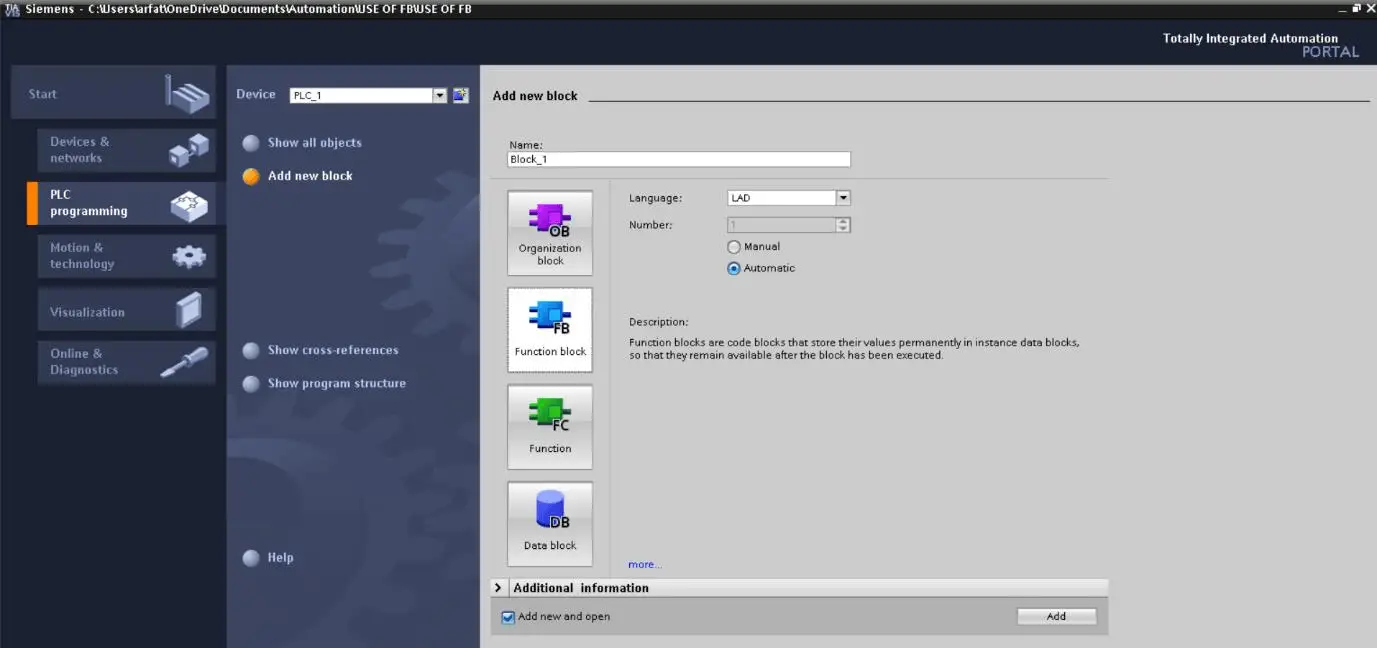Select the Function block (FB) type
Screen dimensions: 1377x648
[x=550, y=330]
